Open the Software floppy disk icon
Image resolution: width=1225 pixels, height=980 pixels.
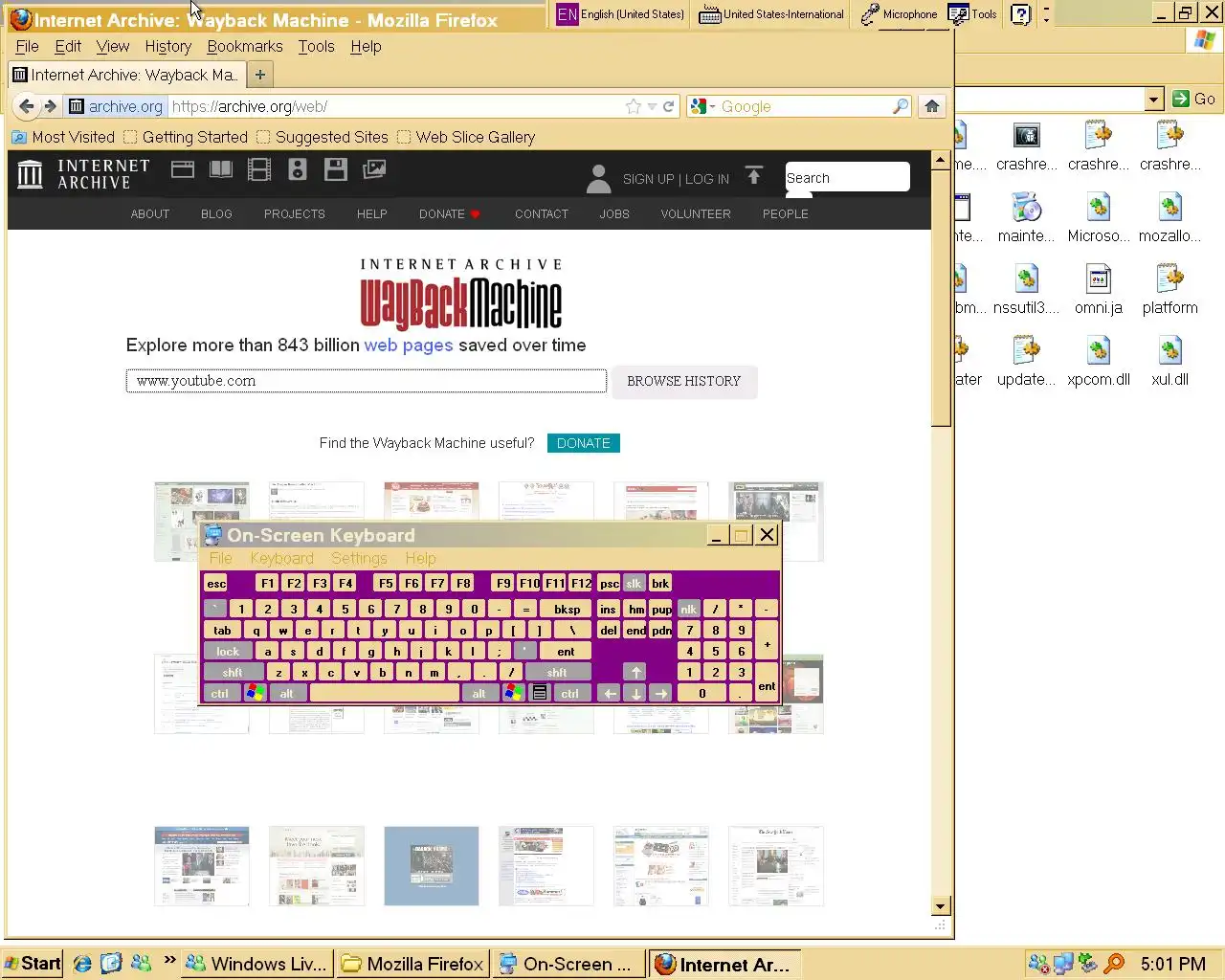336,169
